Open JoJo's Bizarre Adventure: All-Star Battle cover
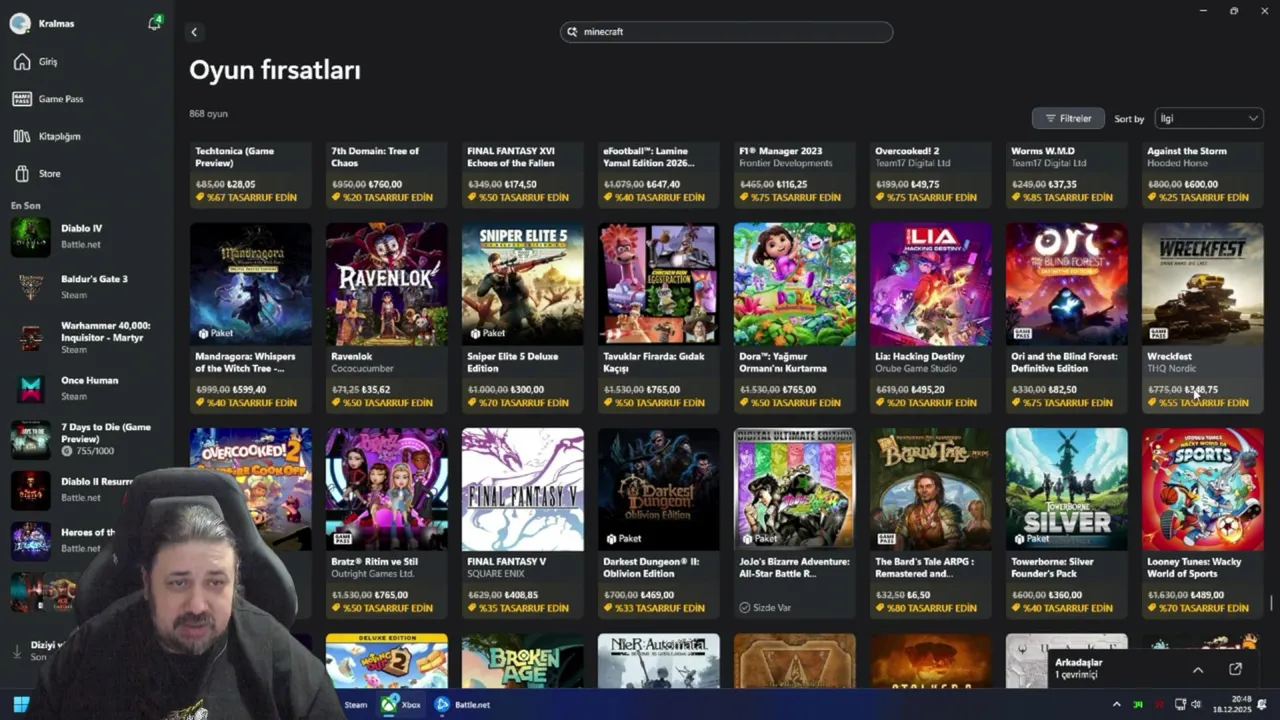This screenshot has width=1280, height=720. pyautogui.click(x=794, y=489)
